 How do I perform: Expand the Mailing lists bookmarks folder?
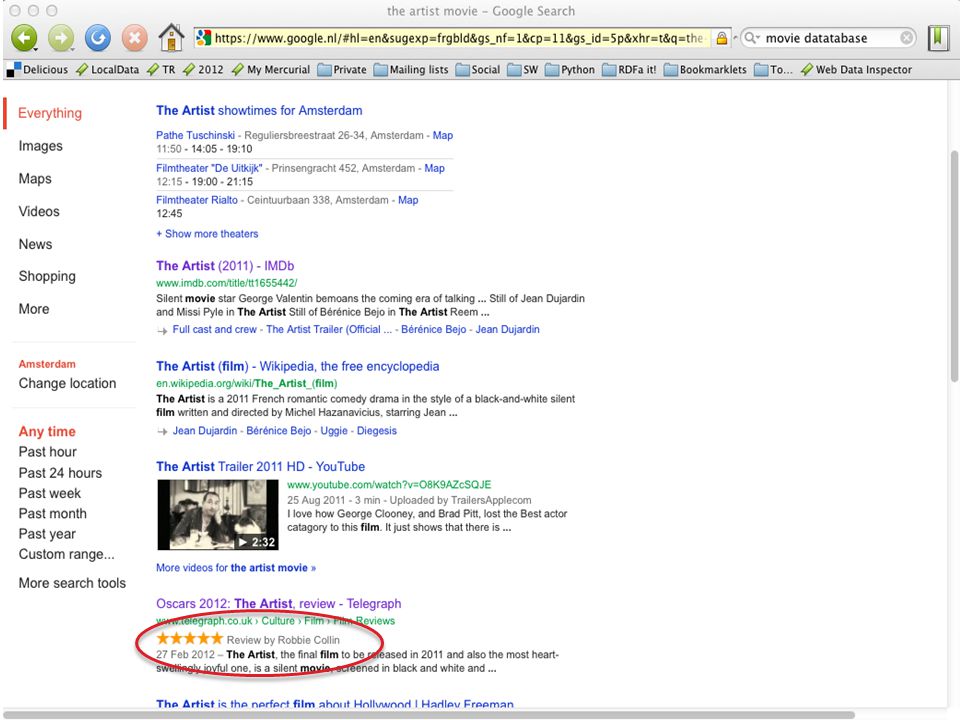pos(411,70)
